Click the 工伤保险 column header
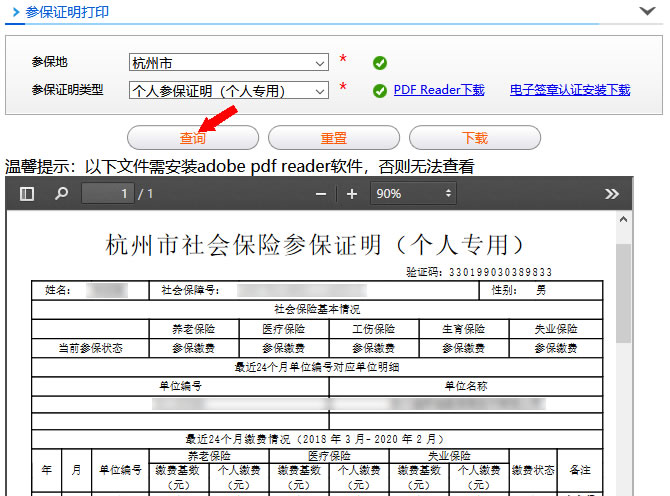 (373, 329)
